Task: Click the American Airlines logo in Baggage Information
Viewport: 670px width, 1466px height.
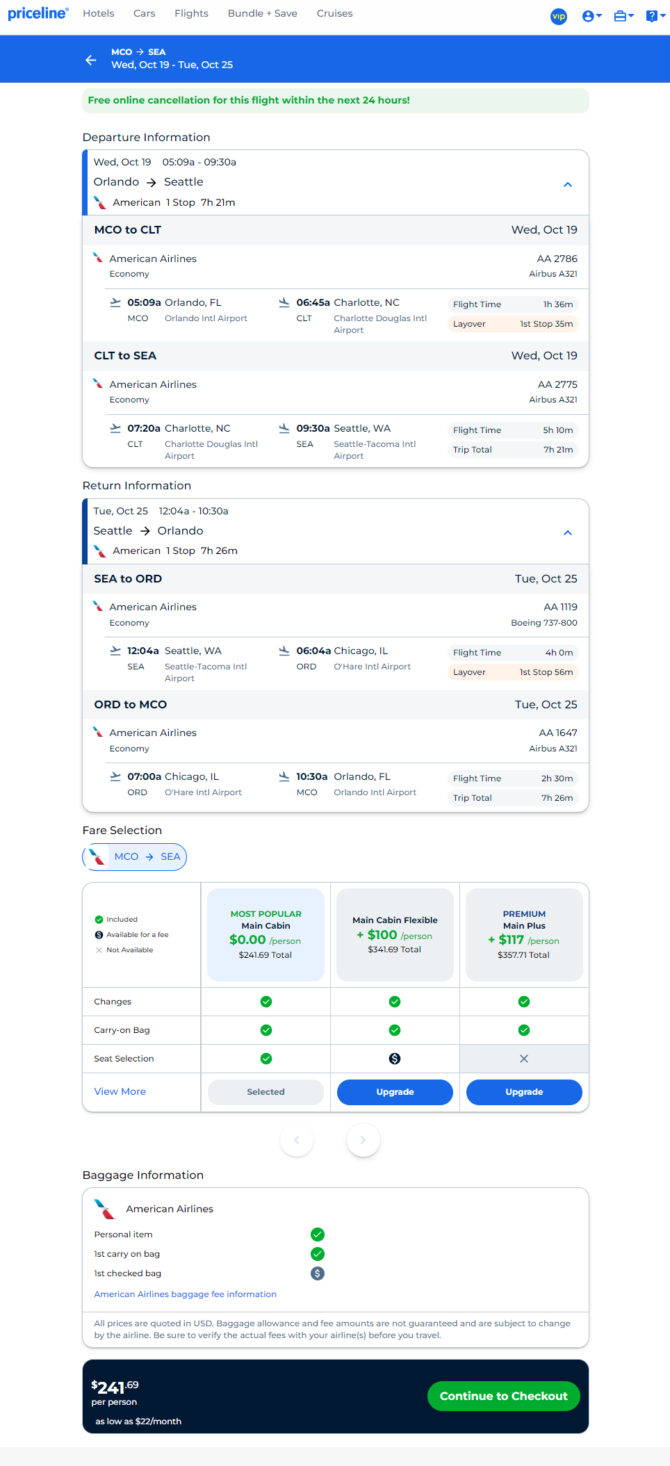Action: click(x=105, y=1209)
